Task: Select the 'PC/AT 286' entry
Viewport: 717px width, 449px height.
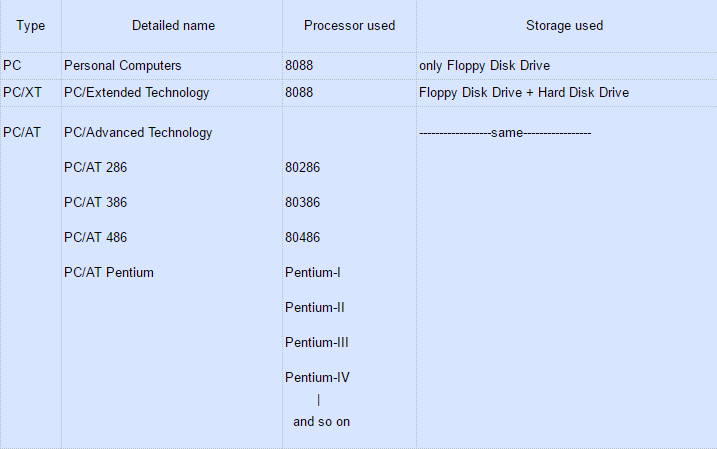Action: [x=95, y=168]
